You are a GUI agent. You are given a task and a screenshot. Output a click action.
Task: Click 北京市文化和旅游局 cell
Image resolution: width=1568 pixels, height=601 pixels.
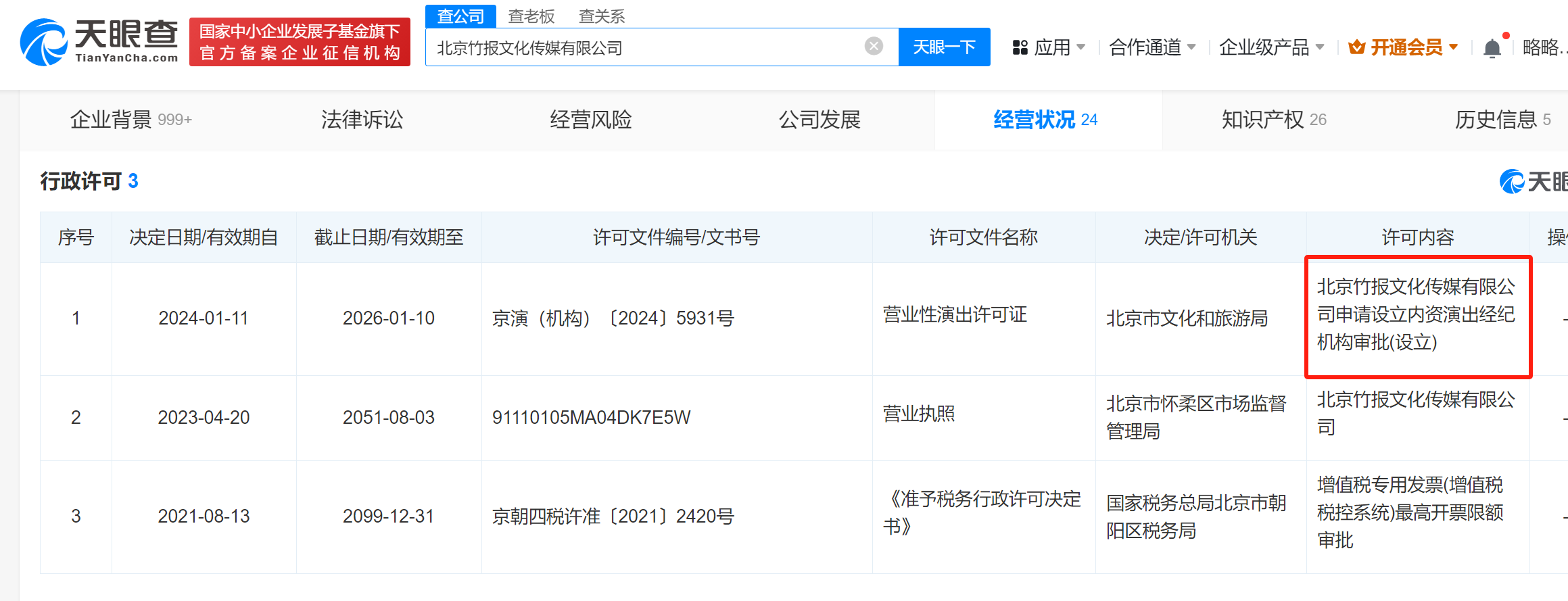click(x=1187, y=318)
